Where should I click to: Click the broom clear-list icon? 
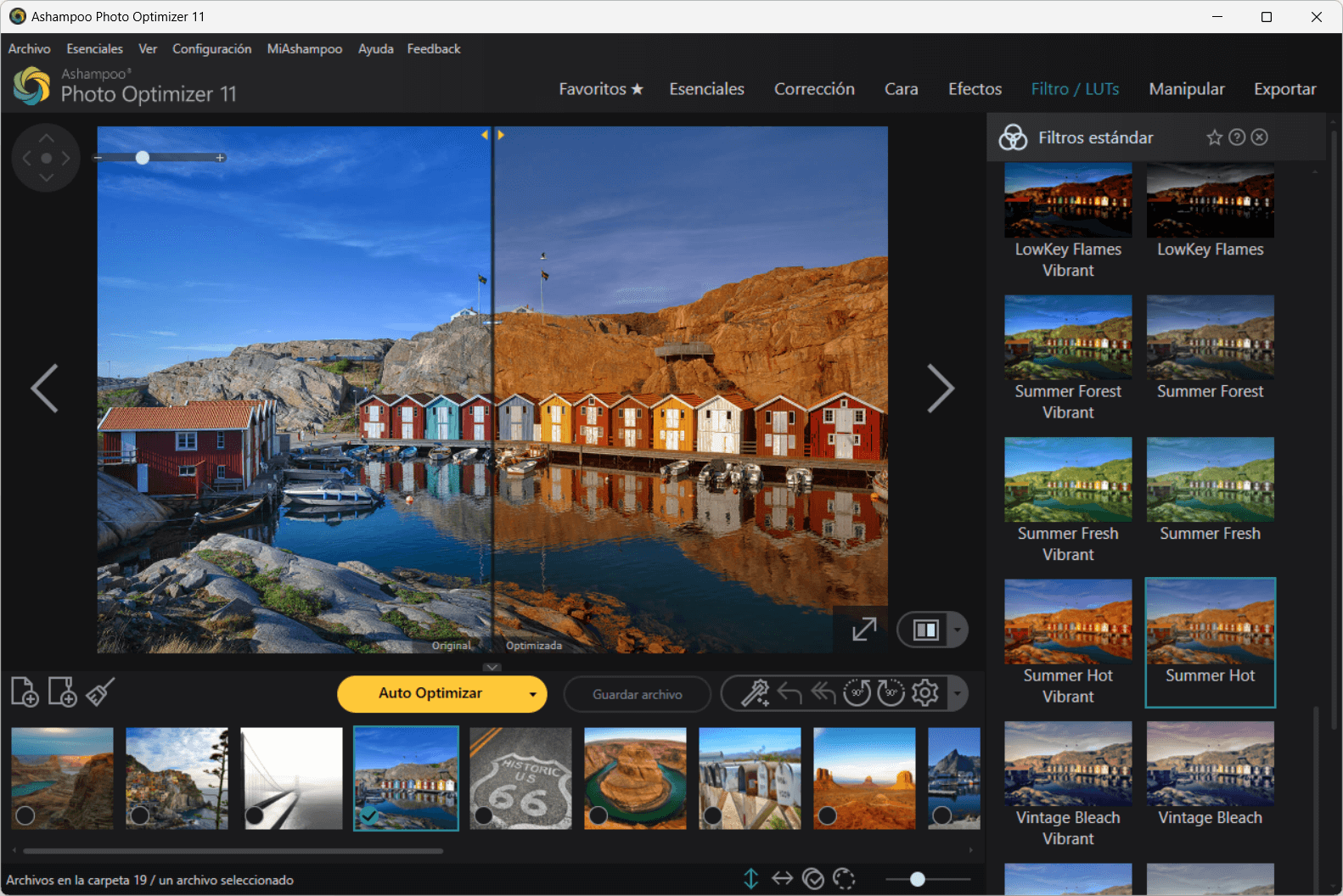(100, 692)
